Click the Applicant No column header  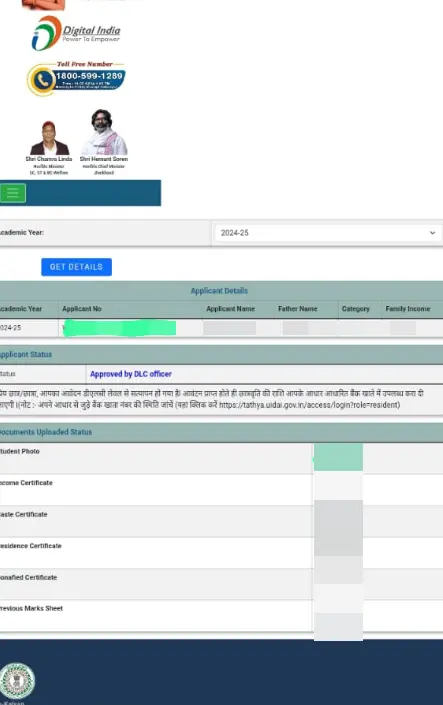coord(82,309)
